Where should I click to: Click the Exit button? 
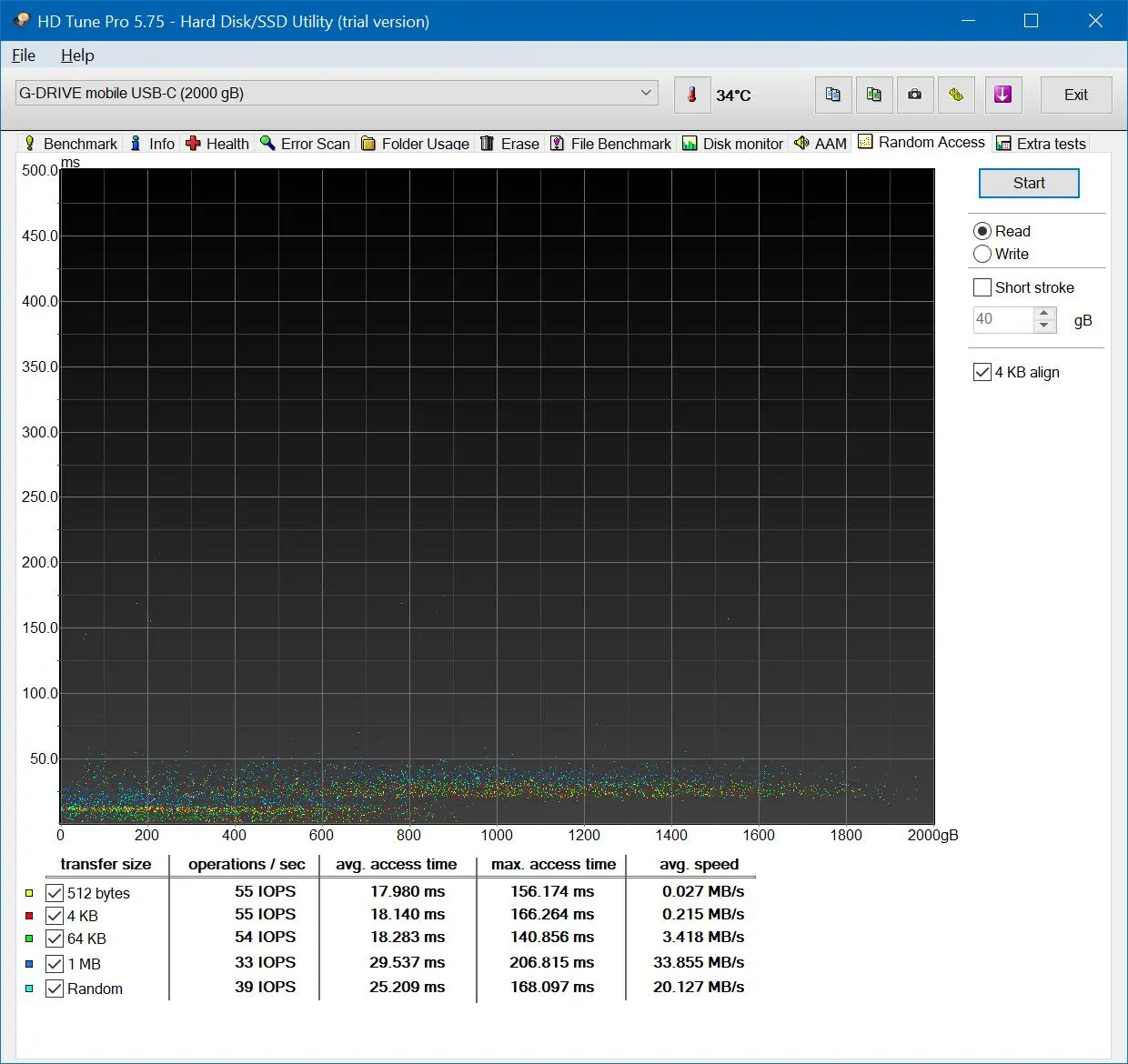(x=1076, y=95)
